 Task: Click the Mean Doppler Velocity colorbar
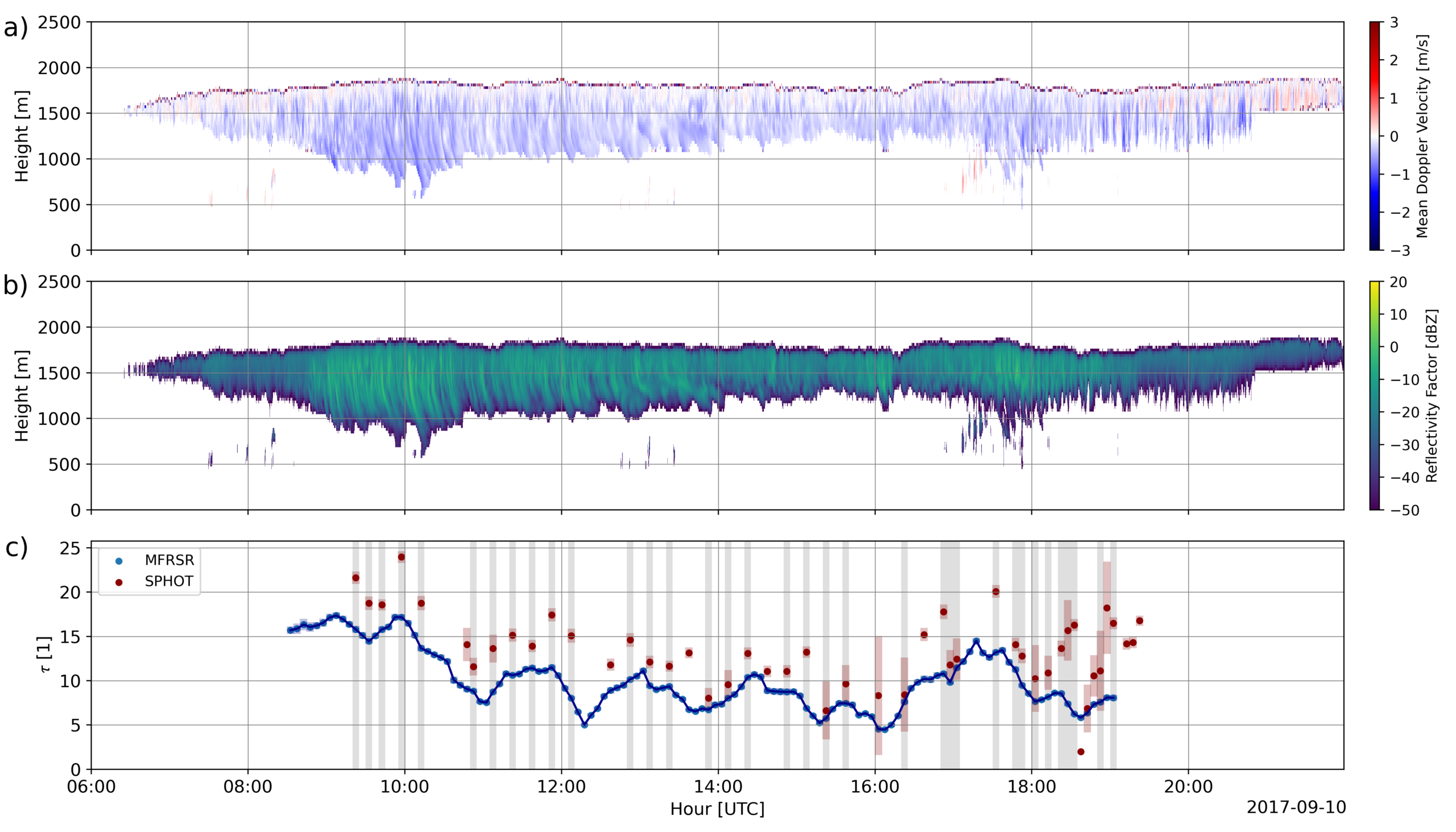tap(1374, 136)
